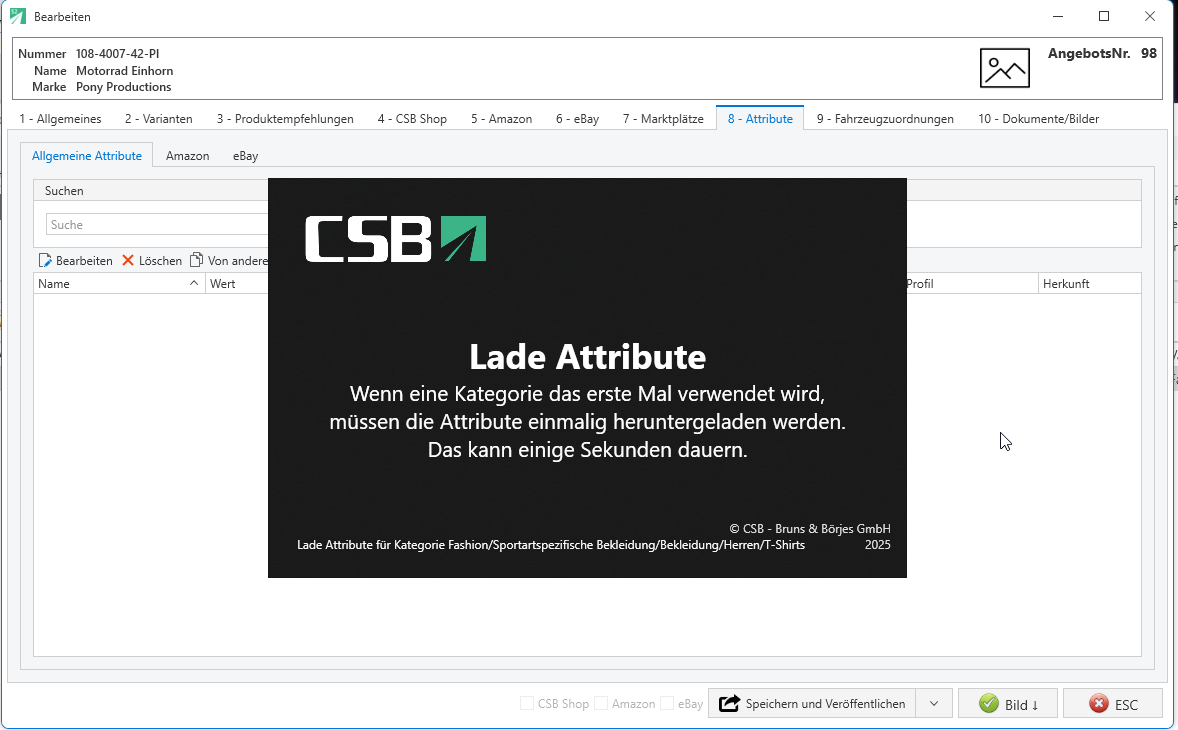Click the copy icon beside Von andere

(197, 260)
